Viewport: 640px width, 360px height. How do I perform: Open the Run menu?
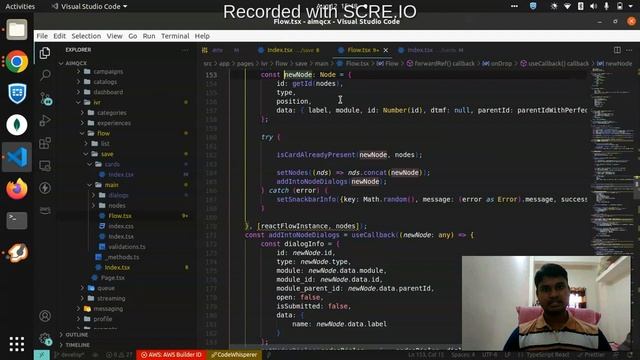pos(149,36)
